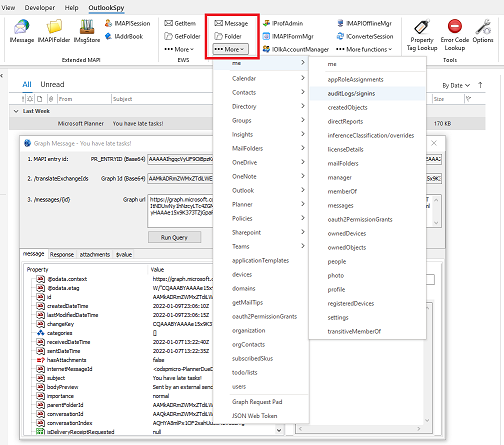Open the View ribbon tab
The height and width of the screenshot is (445, 504).
pyautogui.click(x=8, y=7)
